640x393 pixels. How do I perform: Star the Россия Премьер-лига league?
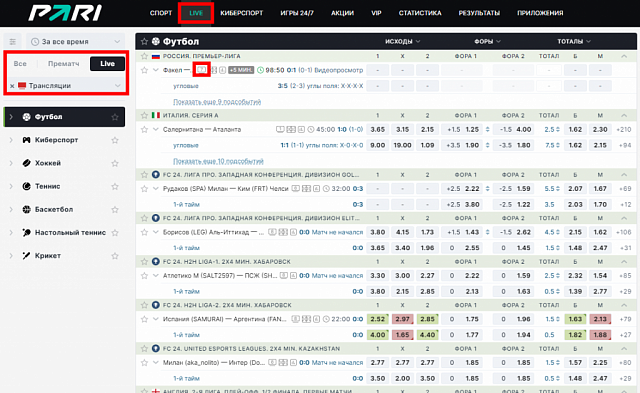pyautogui.click(x=144, y=56)
